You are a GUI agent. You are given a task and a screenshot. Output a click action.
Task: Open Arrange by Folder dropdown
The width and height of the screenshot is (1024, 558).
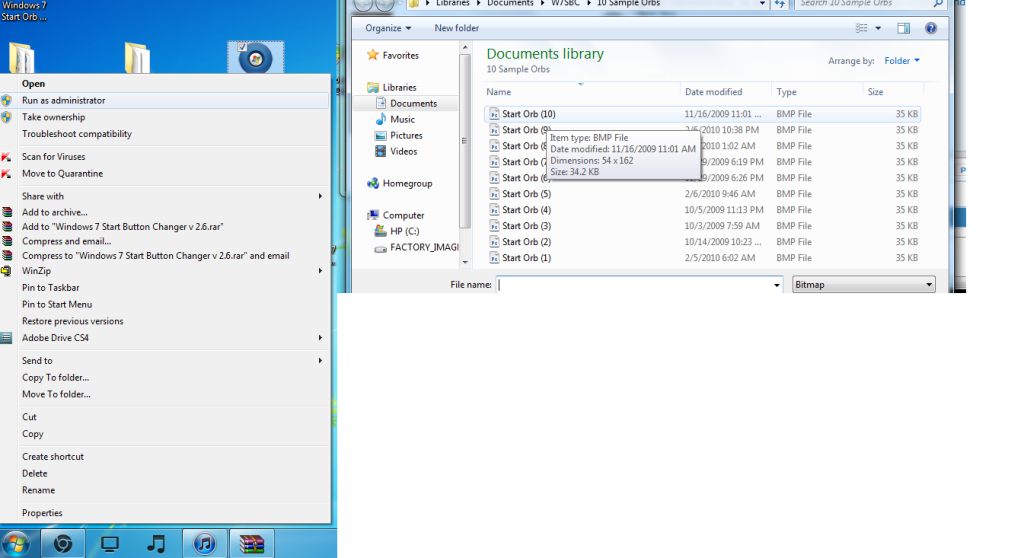(x=902, y=61)
